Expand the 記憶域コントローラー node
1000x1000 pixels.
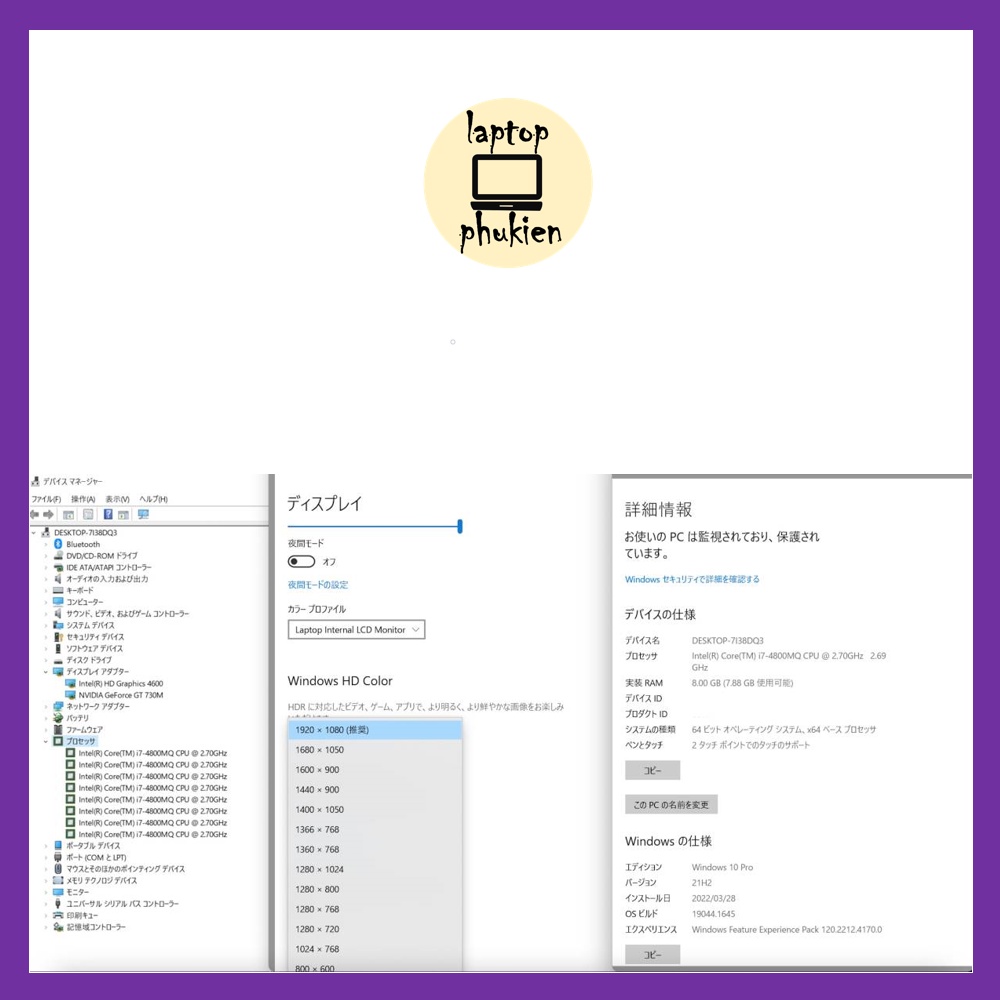(46, 927)
